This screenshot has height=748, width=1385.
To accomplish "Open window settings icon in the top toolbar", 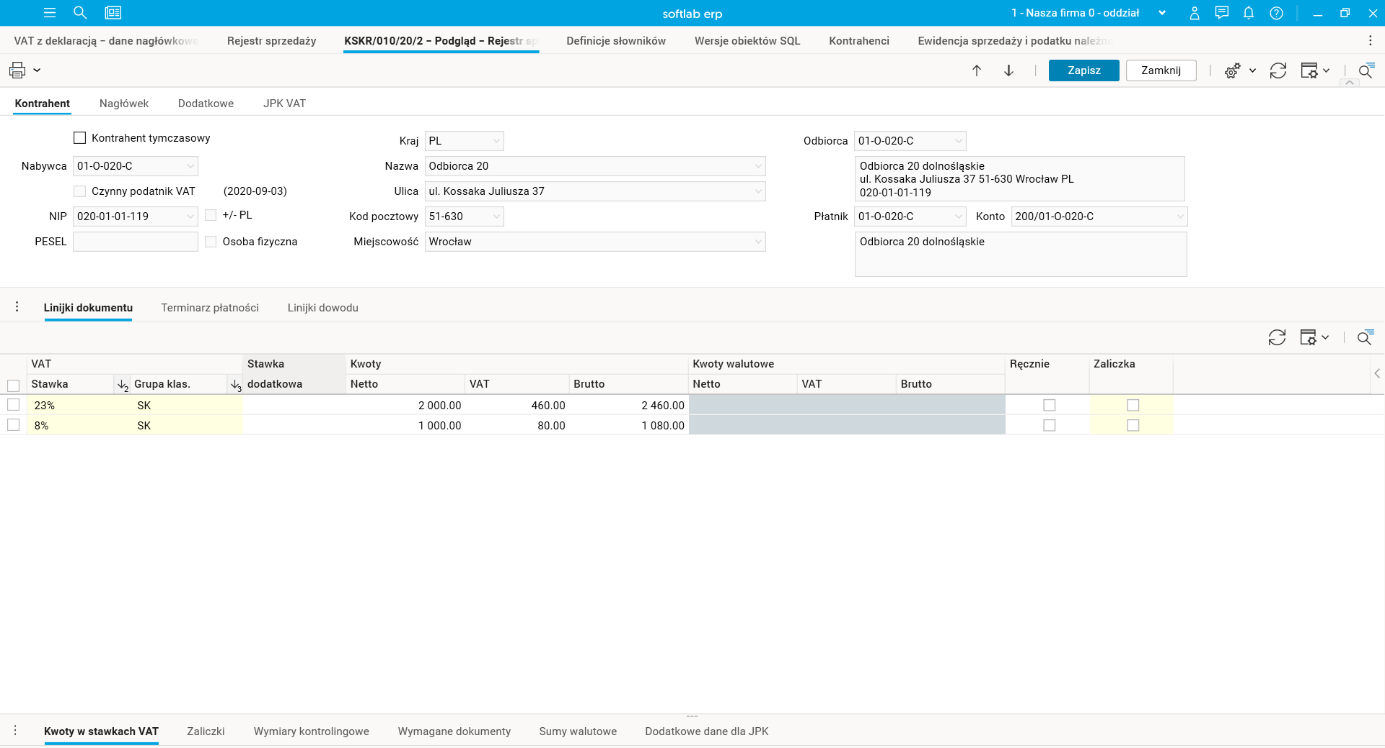I will pos(1309,70).
